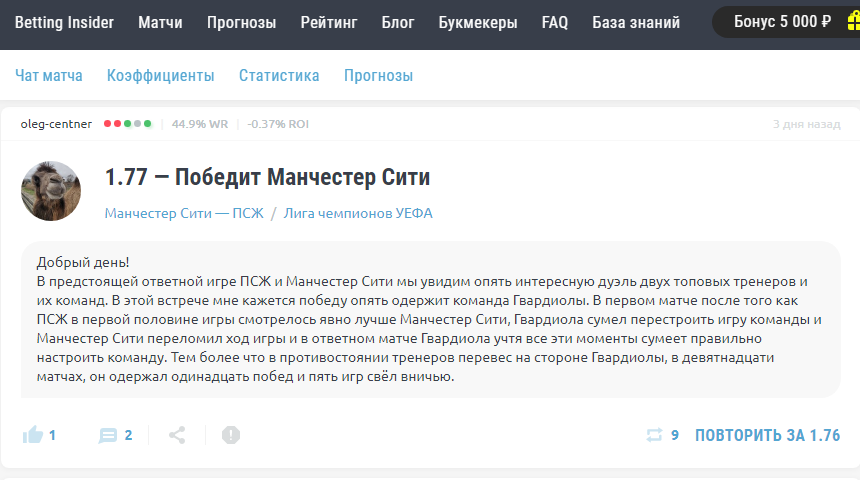The height and width of the screenshot is (480, 860).
Task: Click the share icon under the prediction
Action: tap(177, 435)
